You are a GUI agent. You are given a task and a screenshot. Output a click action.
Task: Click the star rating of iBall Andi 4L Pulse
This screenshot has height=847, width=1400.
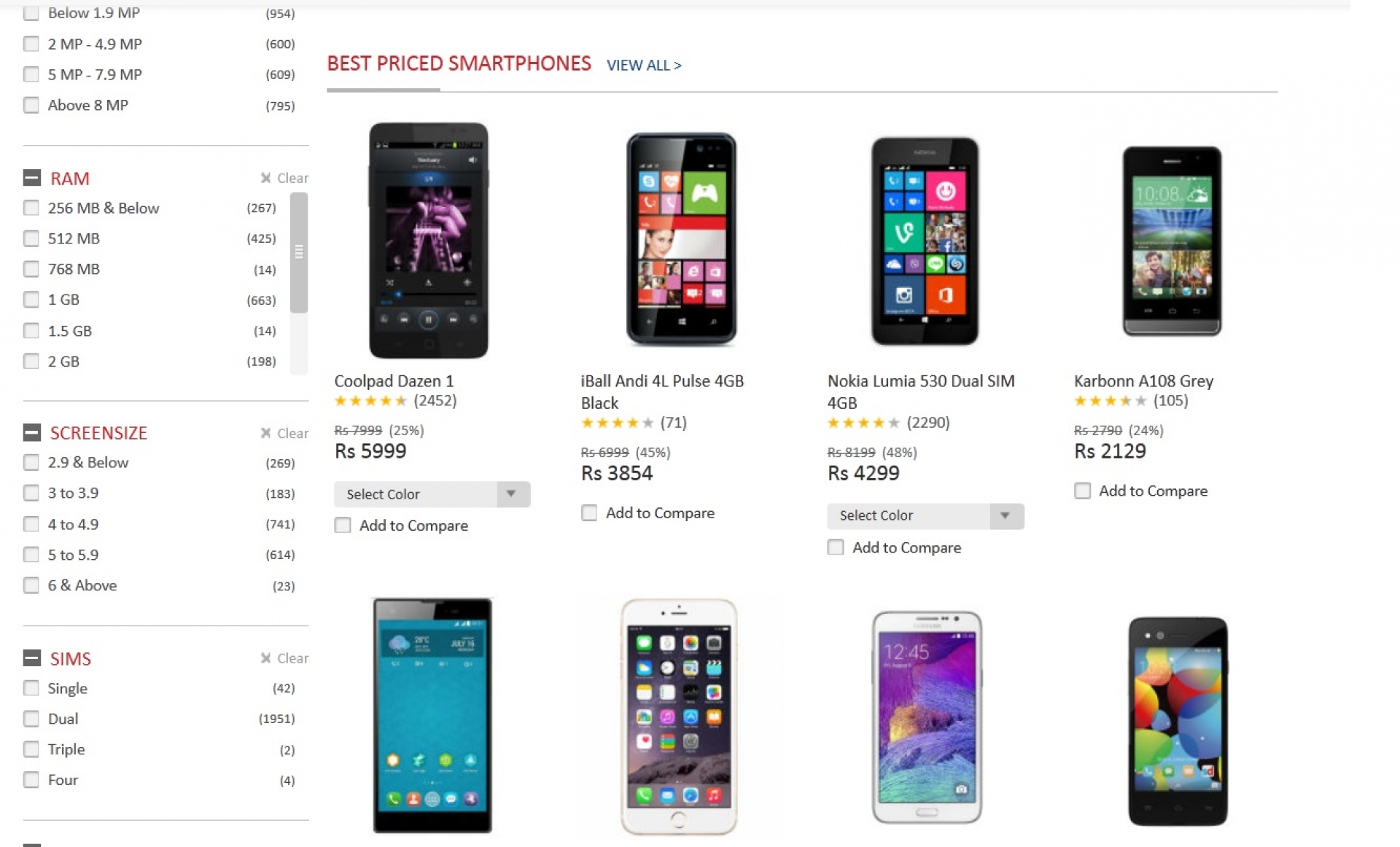(617, 423)
